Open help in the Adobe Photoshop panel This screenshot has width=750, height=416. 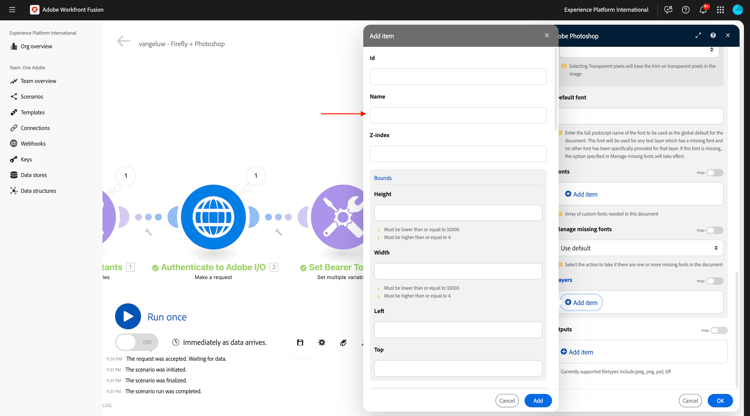(713, 35)
